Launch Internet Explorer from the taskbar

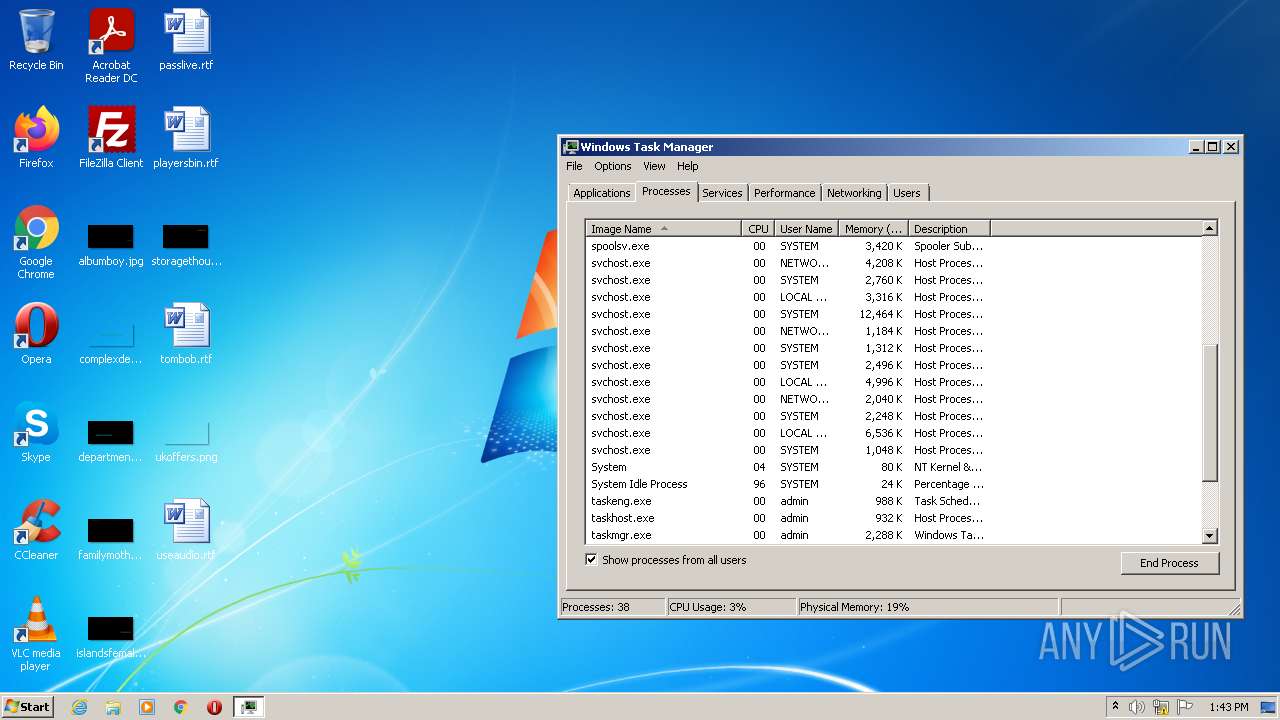[79, 707]
